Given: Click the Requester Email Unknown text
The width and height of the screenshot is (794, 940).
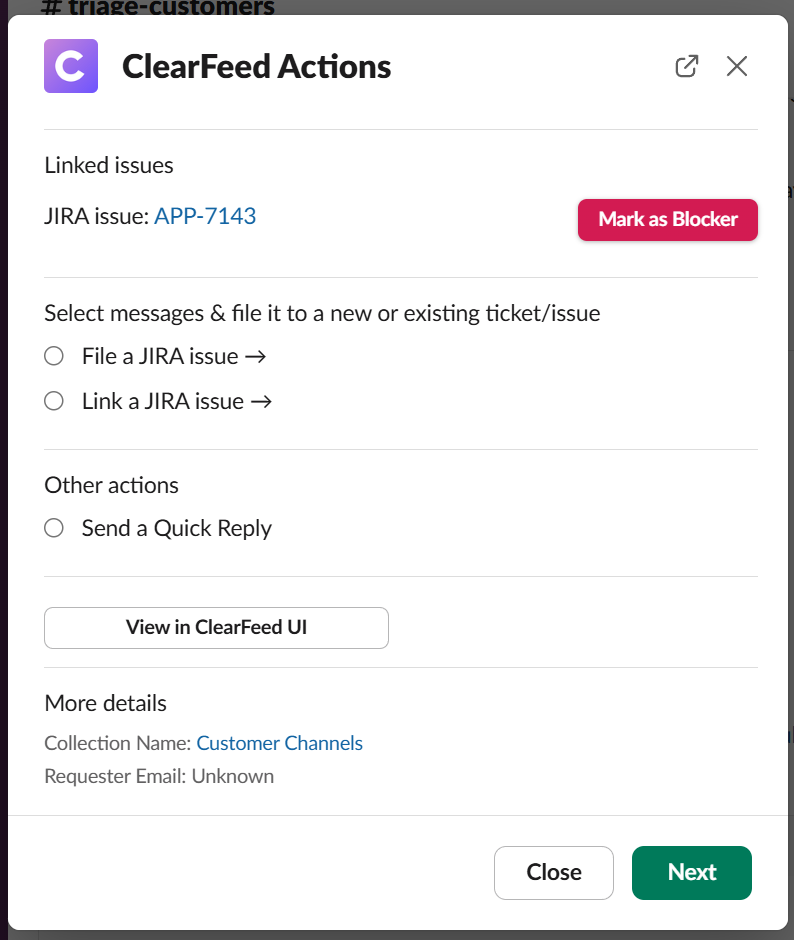Looking at the screenshot, I should (159, 776).
